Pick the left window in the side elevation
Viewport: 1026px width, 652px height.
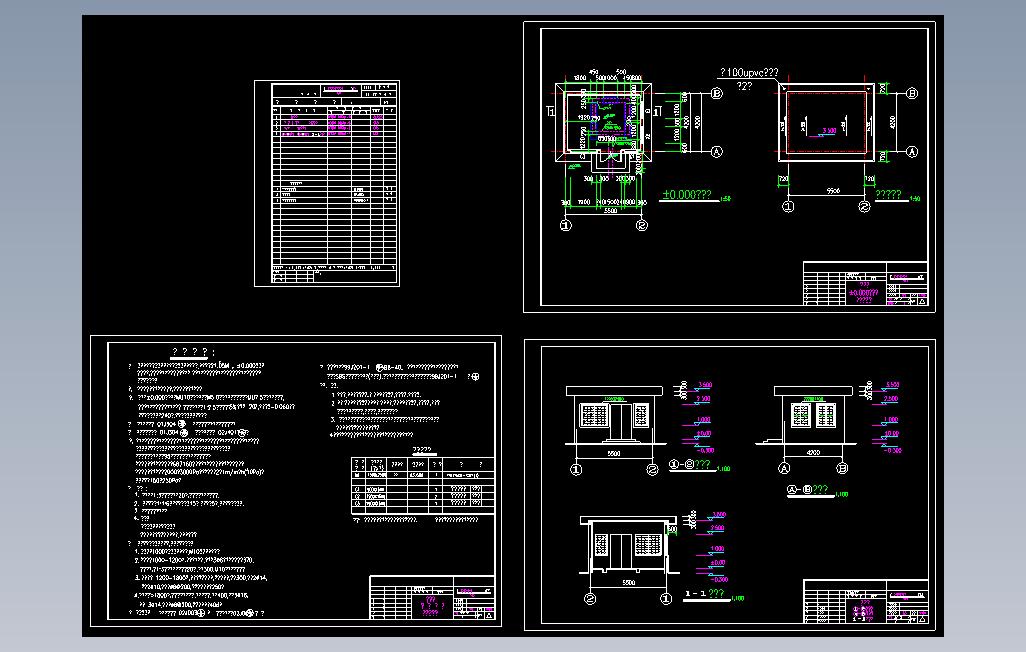[801, 415]
